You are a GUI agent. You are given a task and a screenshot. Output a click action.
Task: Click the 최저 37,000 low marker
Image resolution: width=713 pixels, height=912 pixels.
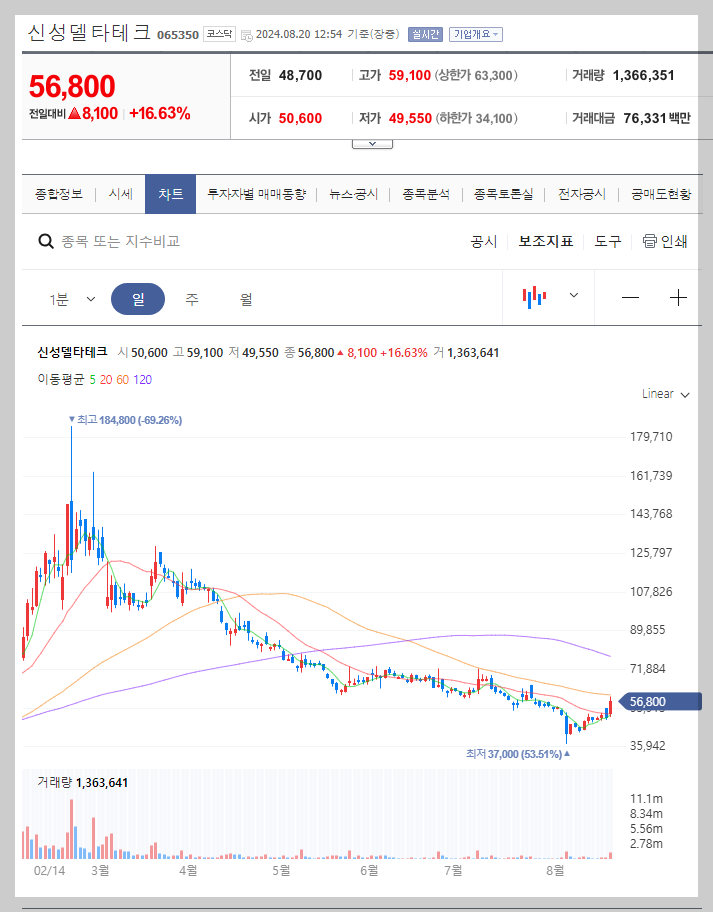pos(518,754)
